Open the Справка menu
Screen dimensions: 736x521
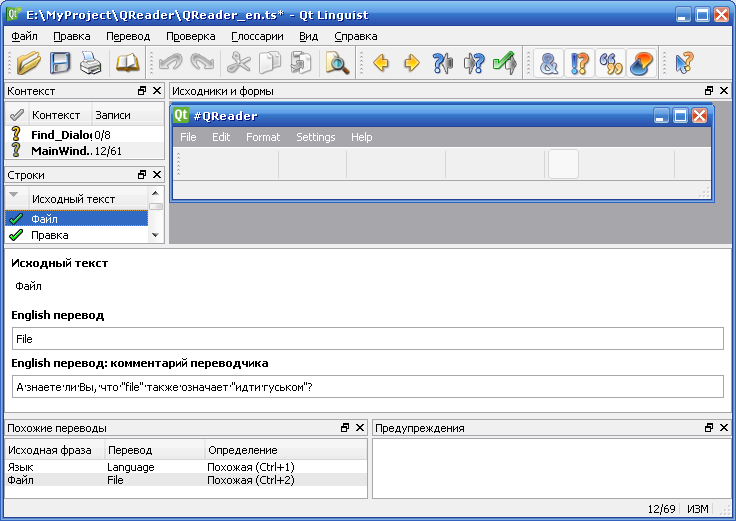tap(356, 36)
